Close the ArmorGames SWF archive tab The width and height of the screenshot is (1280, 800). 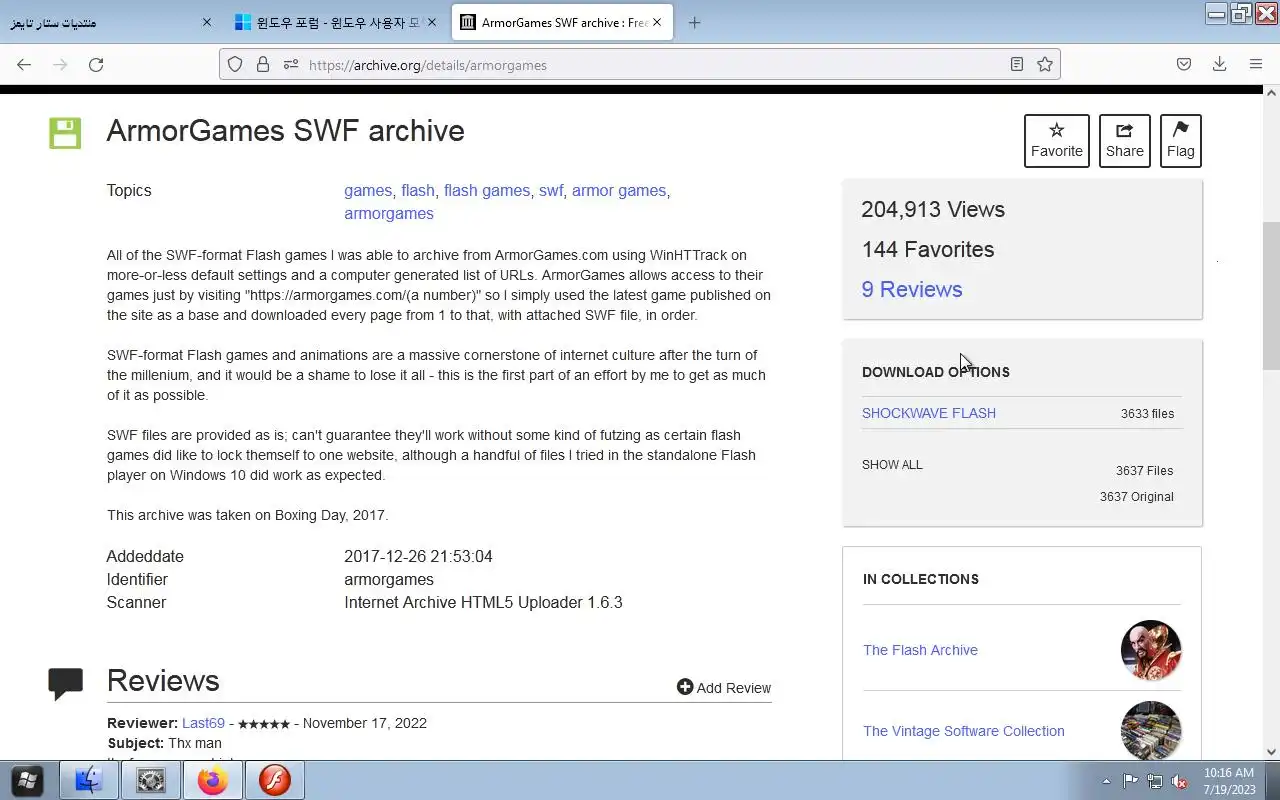click(x=657, y=22)
